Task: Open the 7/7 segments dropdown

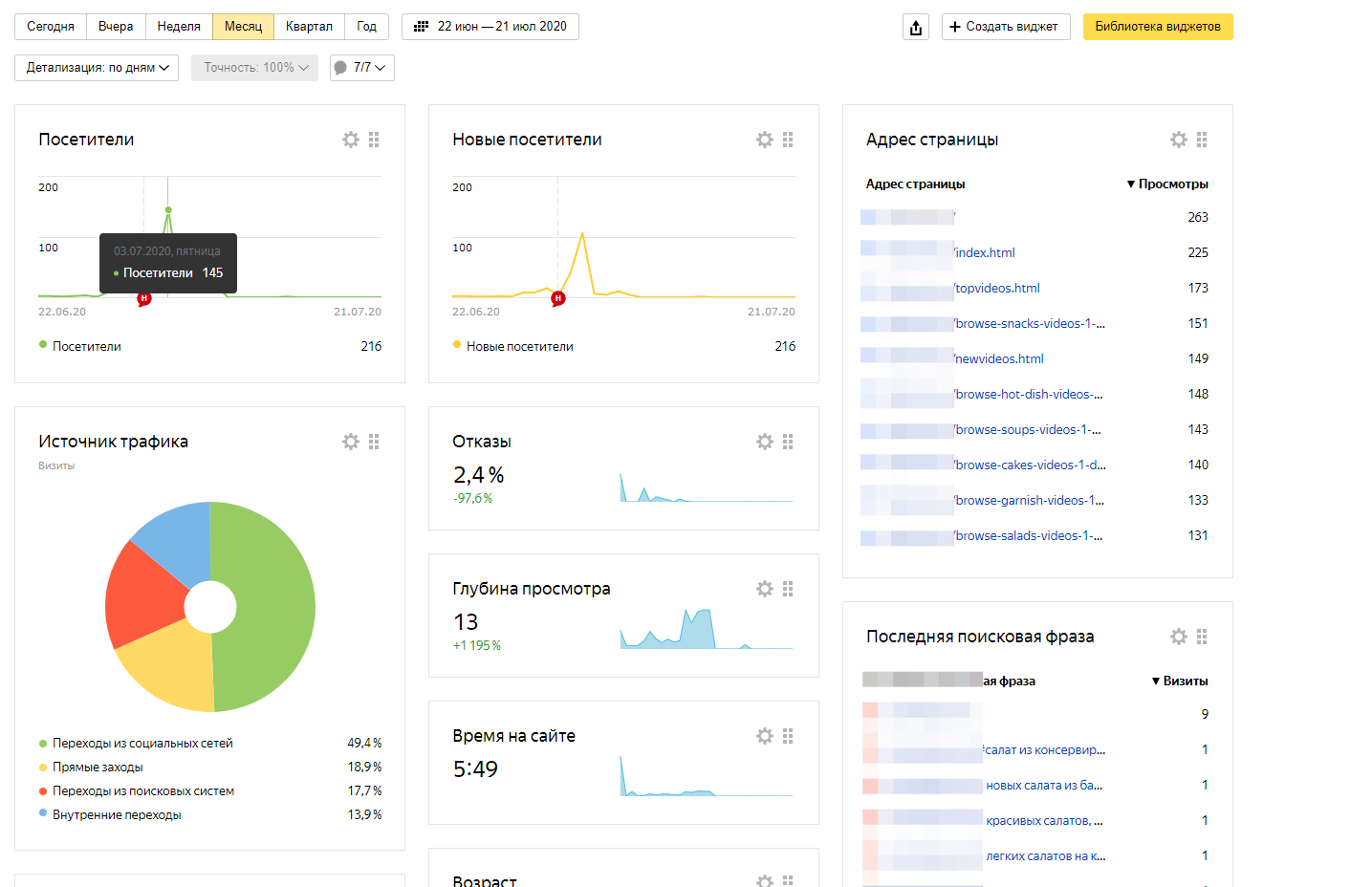Action: click(x=362, y=68)
